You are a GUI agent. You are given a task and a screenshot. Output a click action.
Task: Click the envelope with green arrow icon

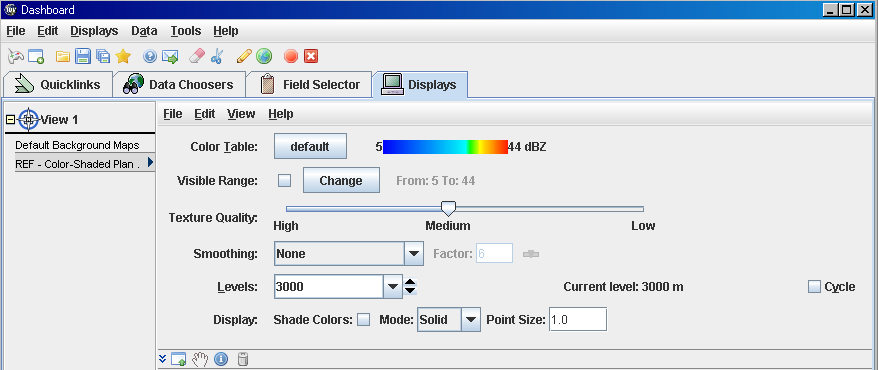(170, 56)
